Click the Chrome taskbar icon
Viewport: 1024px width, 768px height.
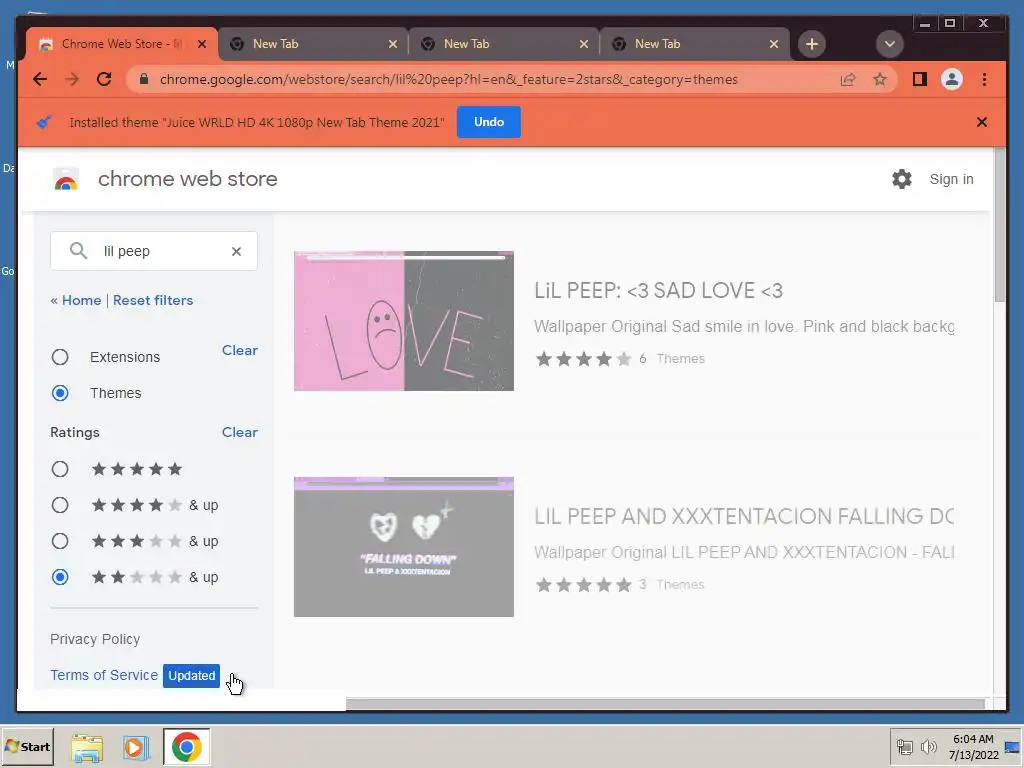point(187,747)
